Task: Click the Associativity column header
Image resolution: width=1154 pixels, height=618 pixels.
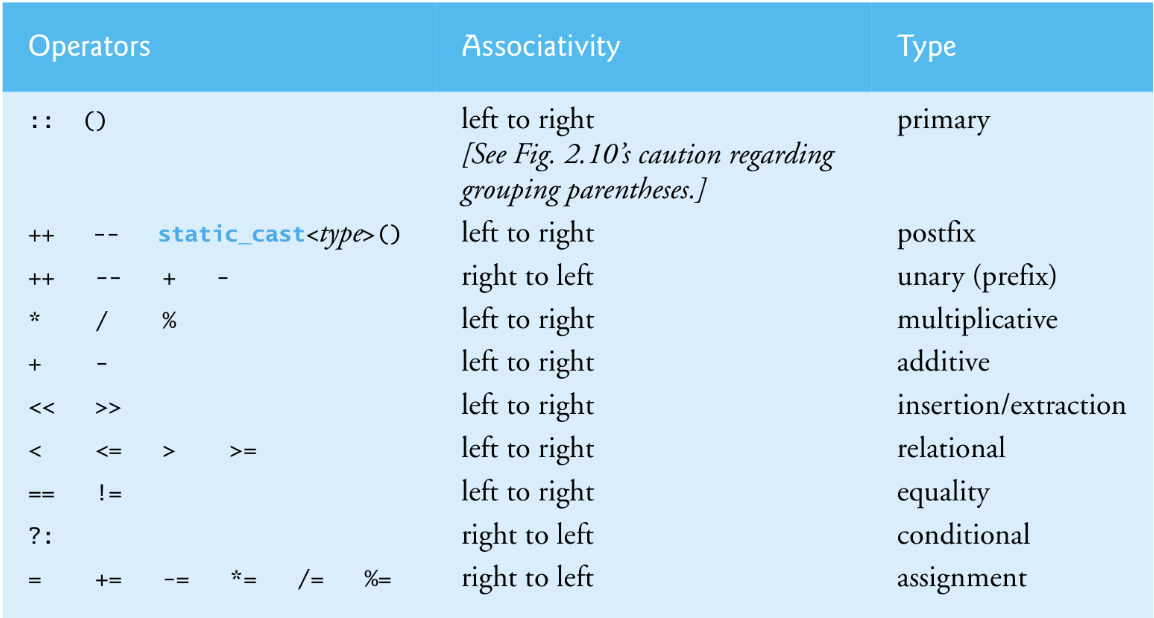Action: click(541, 46)
